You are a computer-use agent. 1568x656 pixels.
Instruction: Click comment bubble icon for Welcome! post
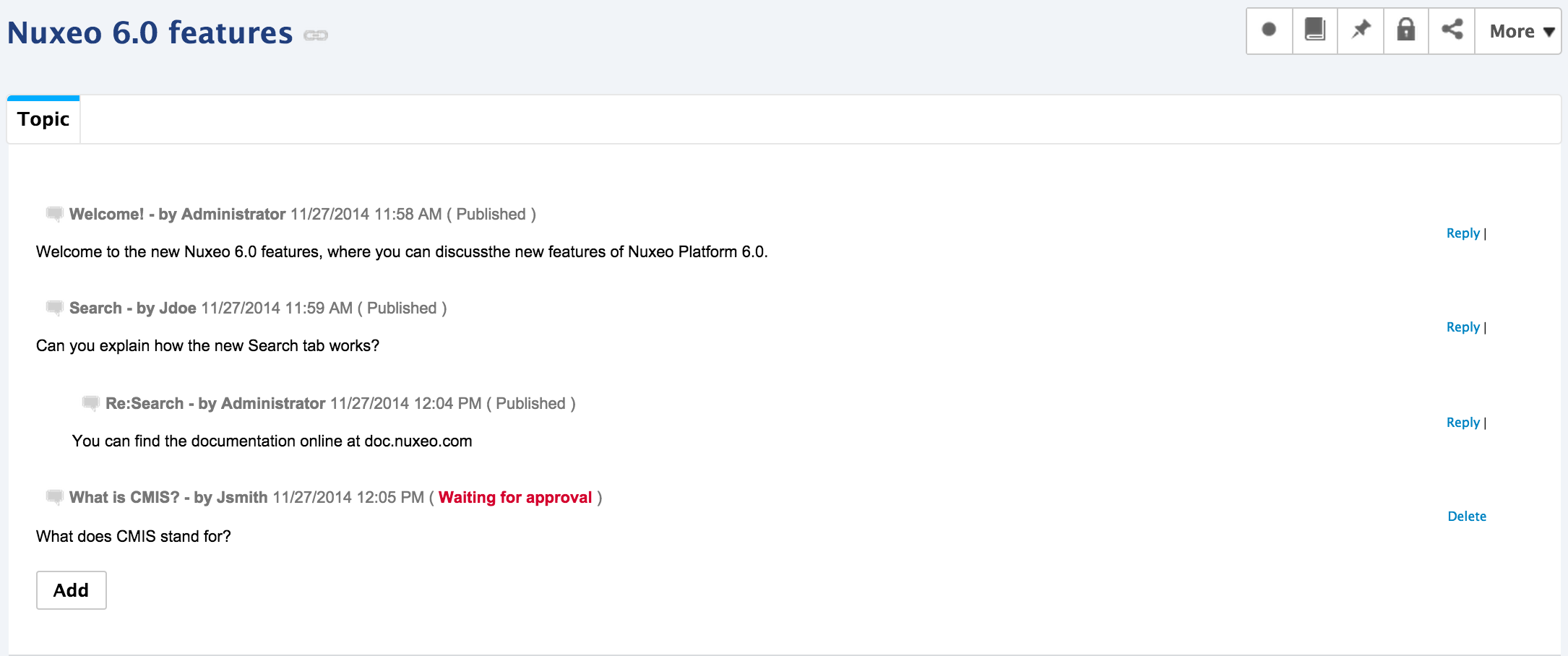coord(54,214)
